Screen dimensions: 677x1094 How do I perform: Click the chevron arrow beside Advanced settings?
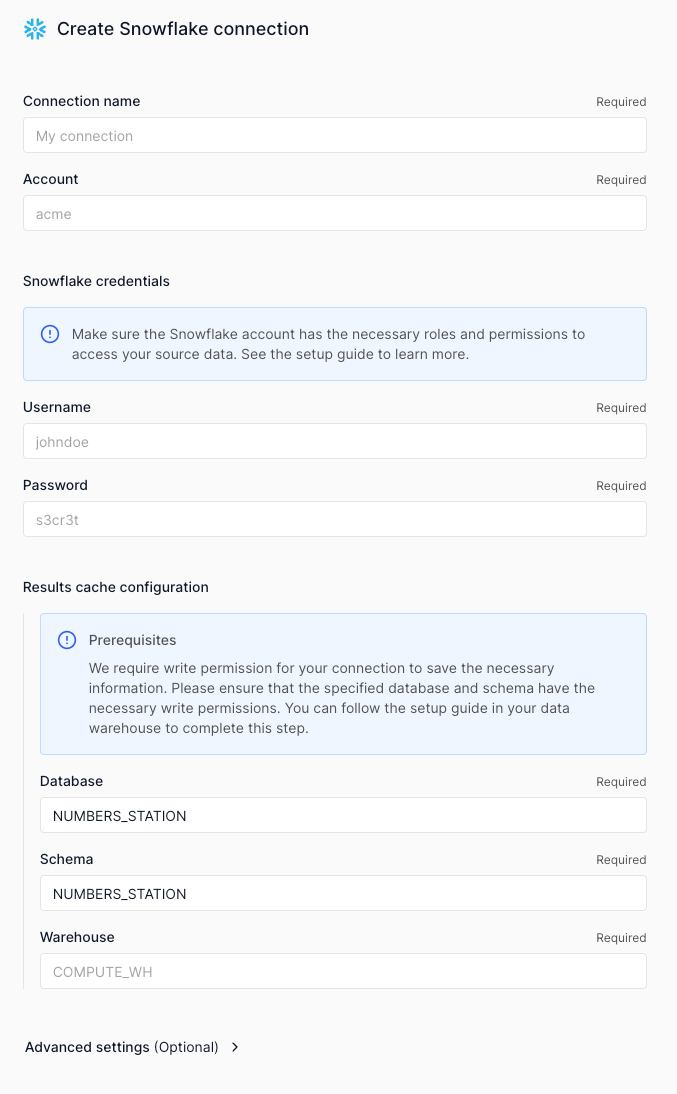[x=235, y=1047]
